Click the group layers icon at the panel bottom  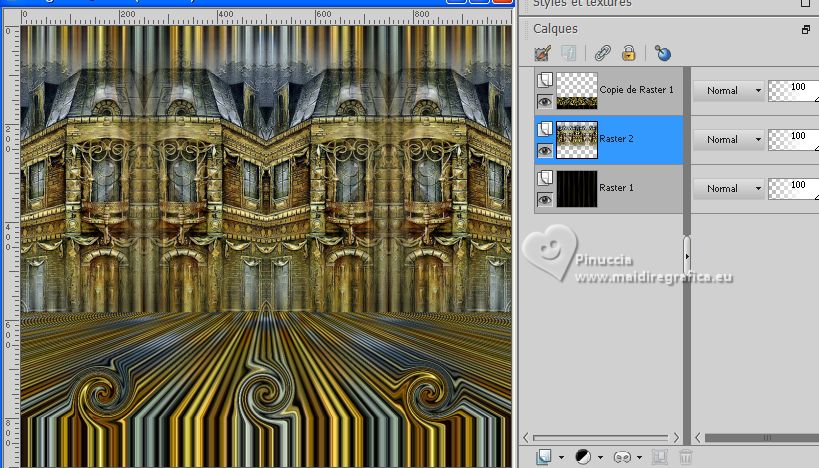click(660, 457)
